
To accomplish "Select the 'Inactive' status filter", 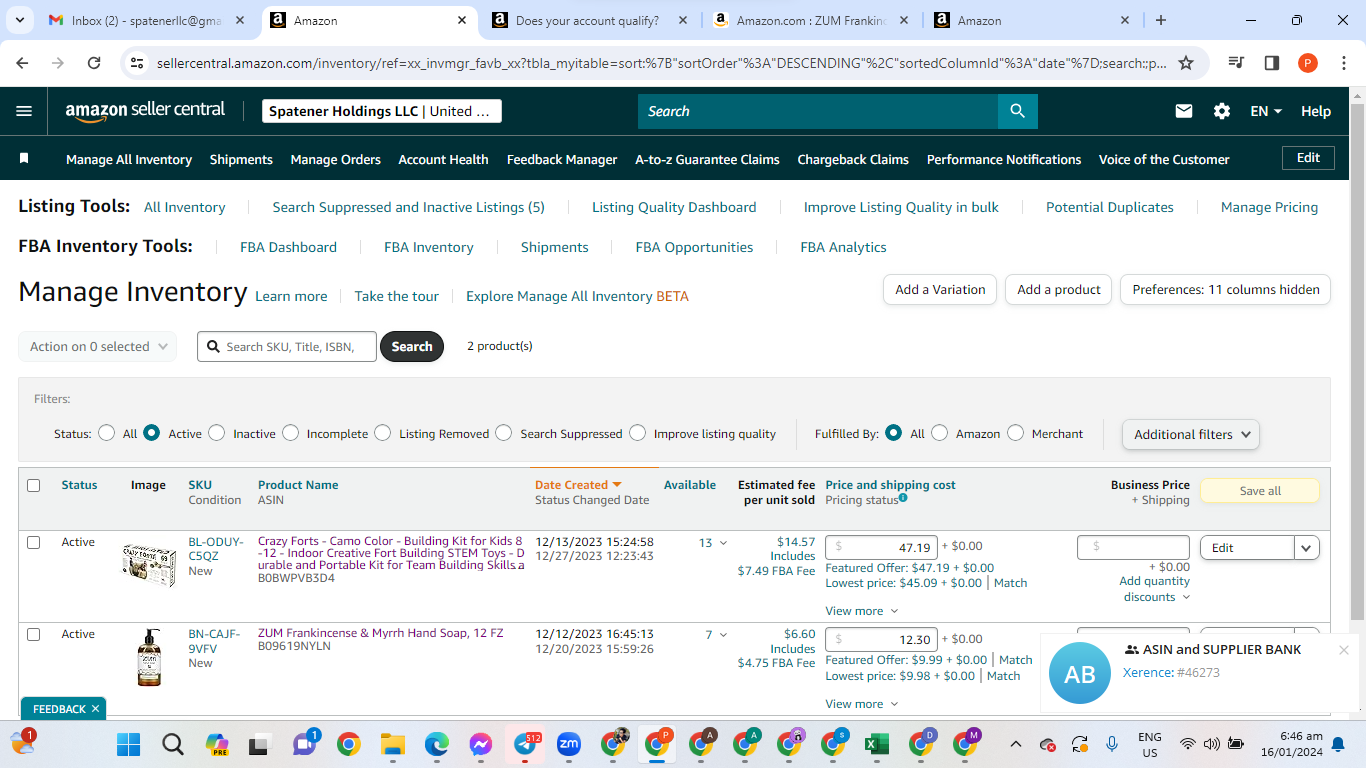I will tap(217, 433).
